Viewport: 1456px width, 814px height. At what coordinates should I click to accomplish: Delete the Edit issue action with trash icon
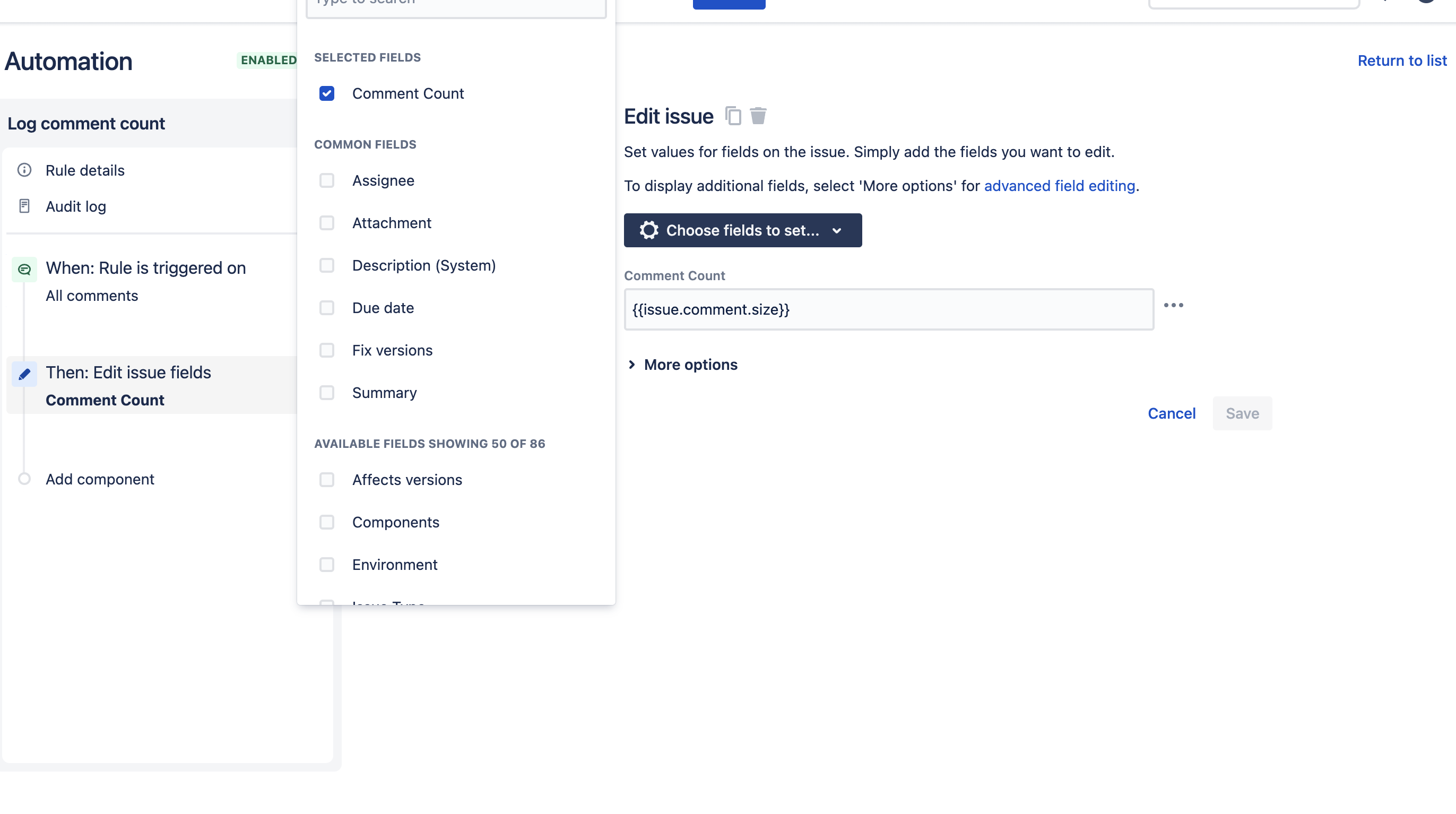pyautogui.click(x=758, y=115)
